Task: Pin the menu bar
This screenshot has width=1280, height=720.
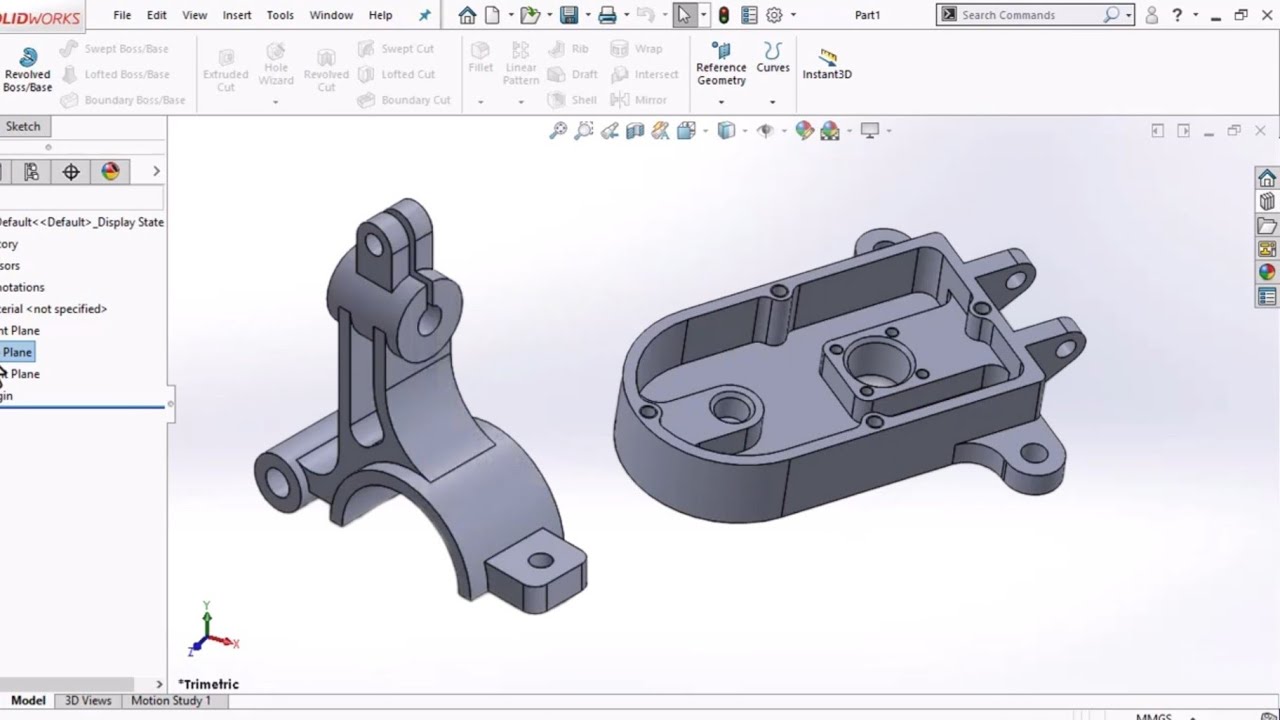Action: (425, 15)
